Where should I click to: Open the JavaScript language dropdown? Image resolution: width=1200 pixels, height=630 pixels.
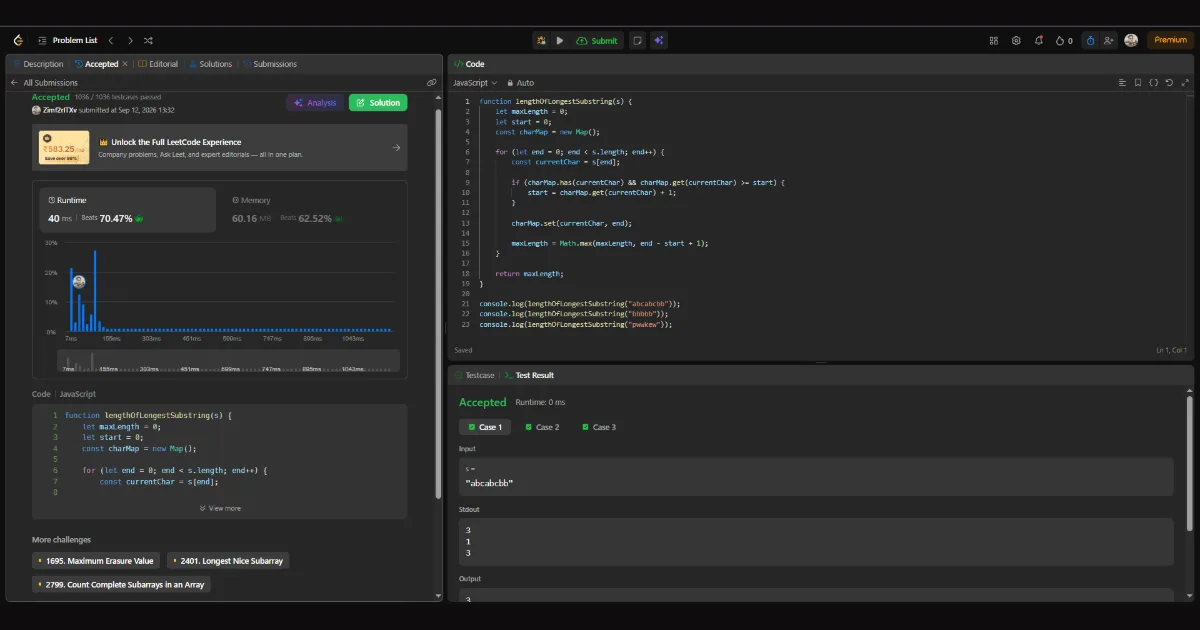(x=475, y=83)
